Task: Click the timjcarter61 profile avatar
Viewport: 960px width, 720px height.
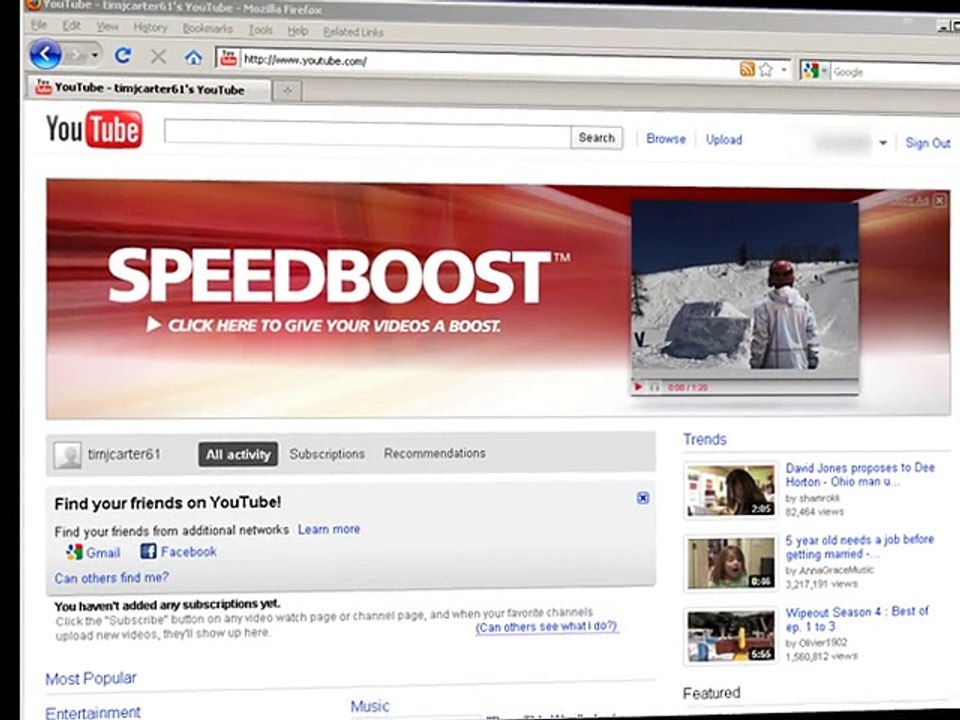Action: pos(67,456)
